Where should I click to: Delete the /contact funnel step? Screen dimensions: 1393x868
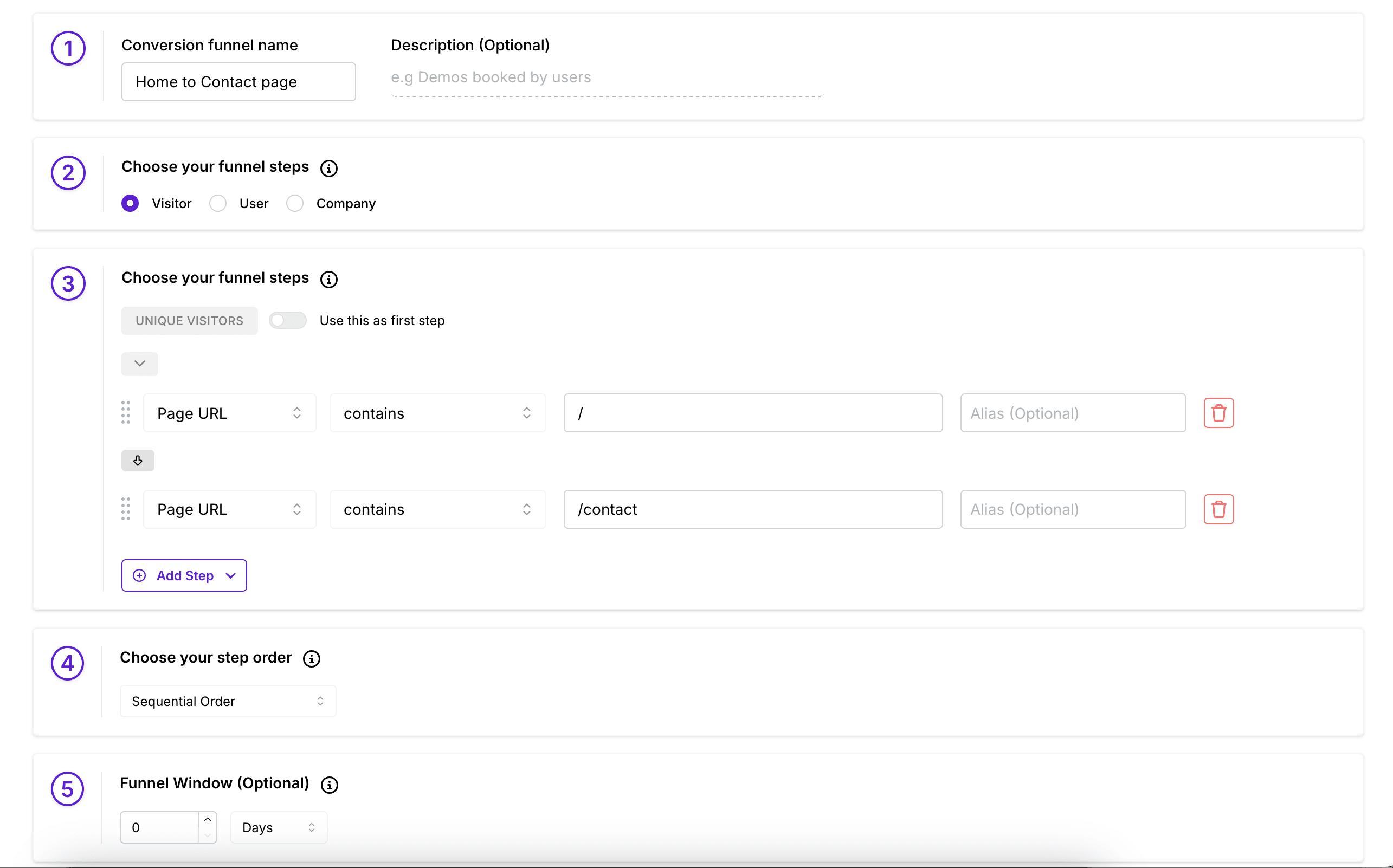tap(1218, 509)
